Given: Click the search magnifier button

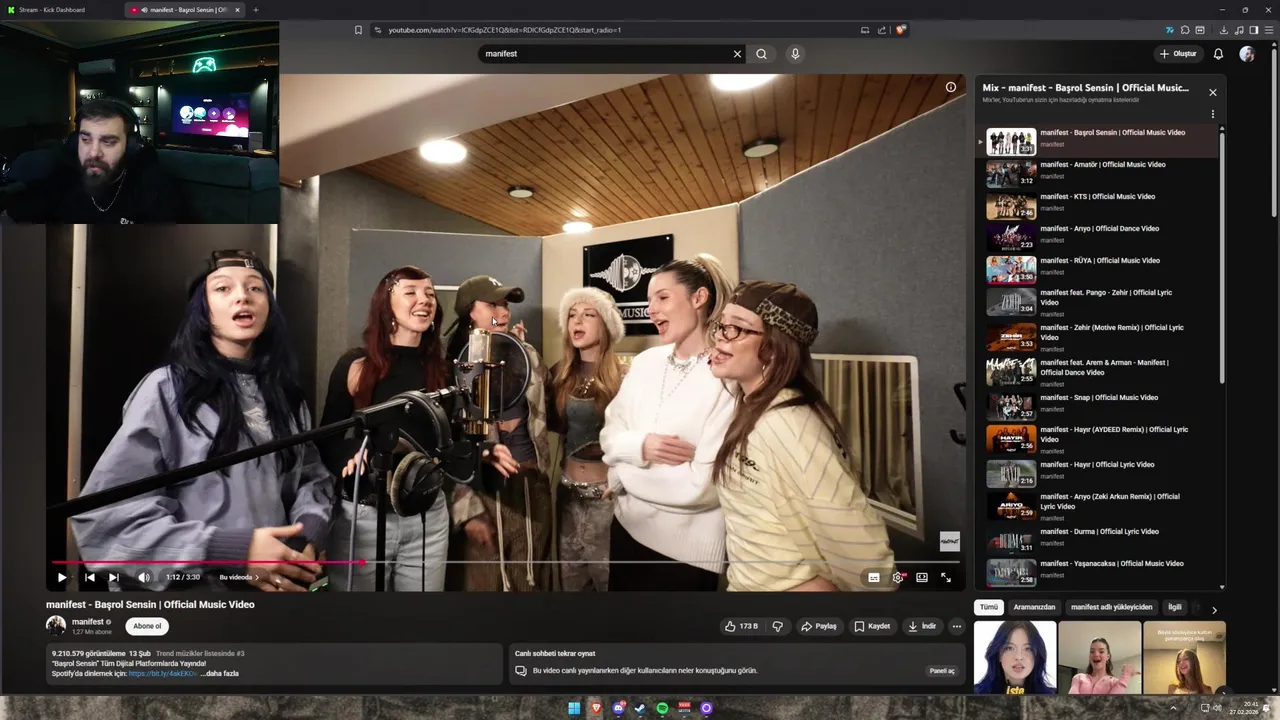Looking at the screenshot, I should tap(762, 54).
